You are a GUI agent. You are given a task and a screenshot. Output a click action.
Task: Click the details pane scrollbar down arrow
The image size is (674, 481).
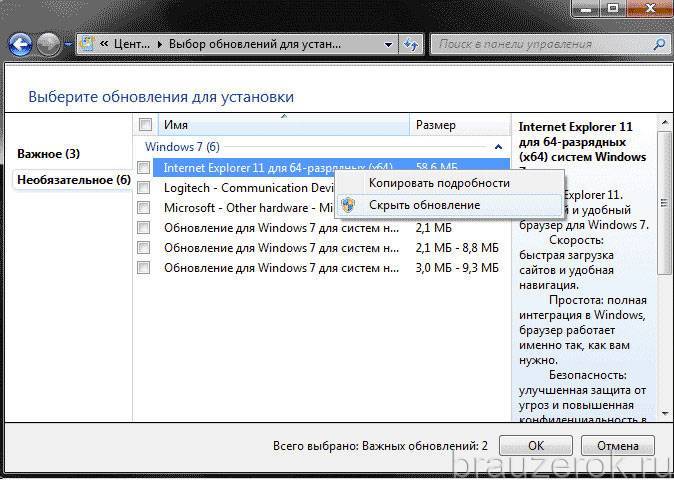coord(665,414)
